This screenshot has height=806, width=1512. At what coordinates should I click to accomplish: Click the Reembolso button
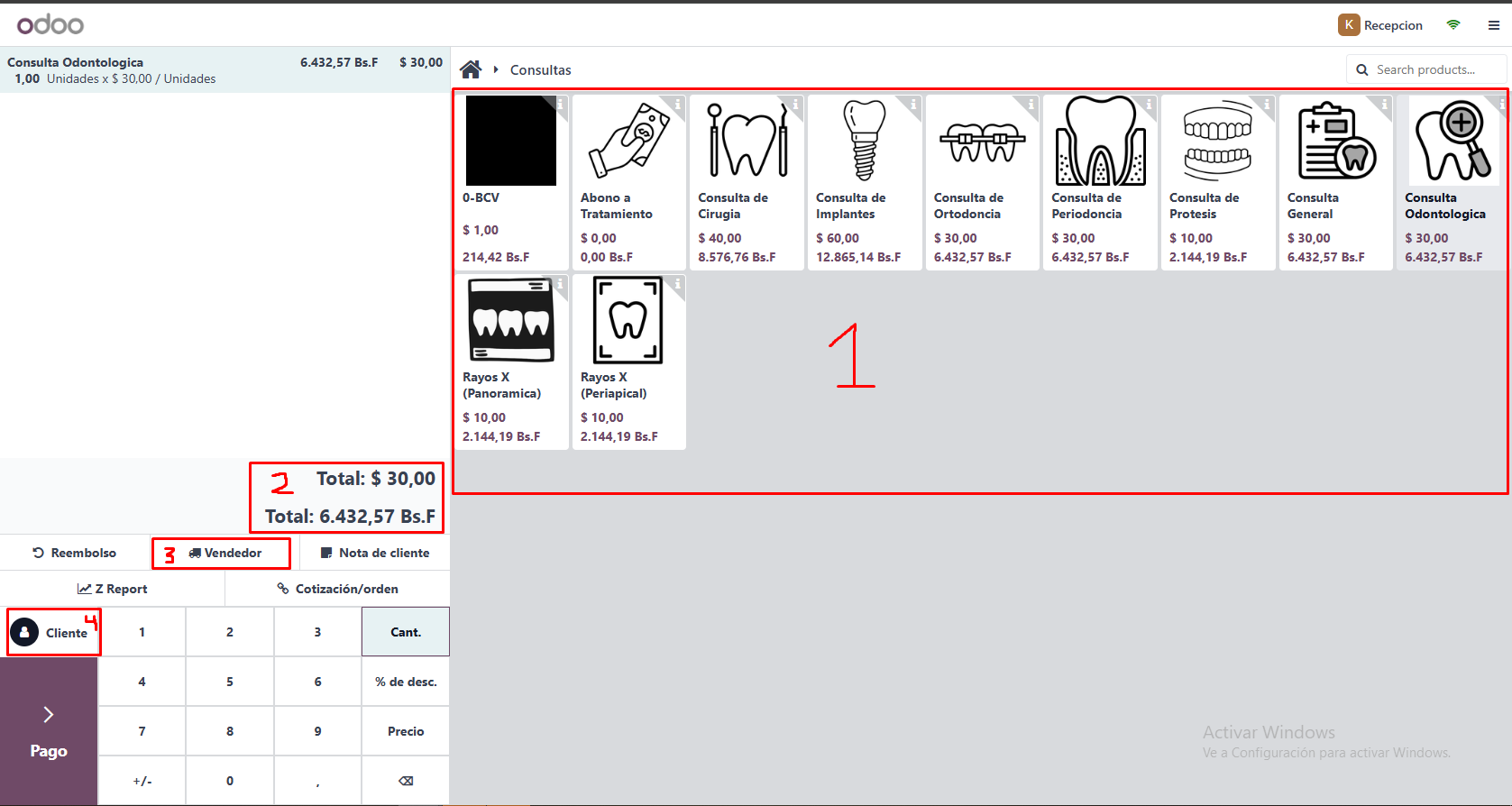click(75, 553)
